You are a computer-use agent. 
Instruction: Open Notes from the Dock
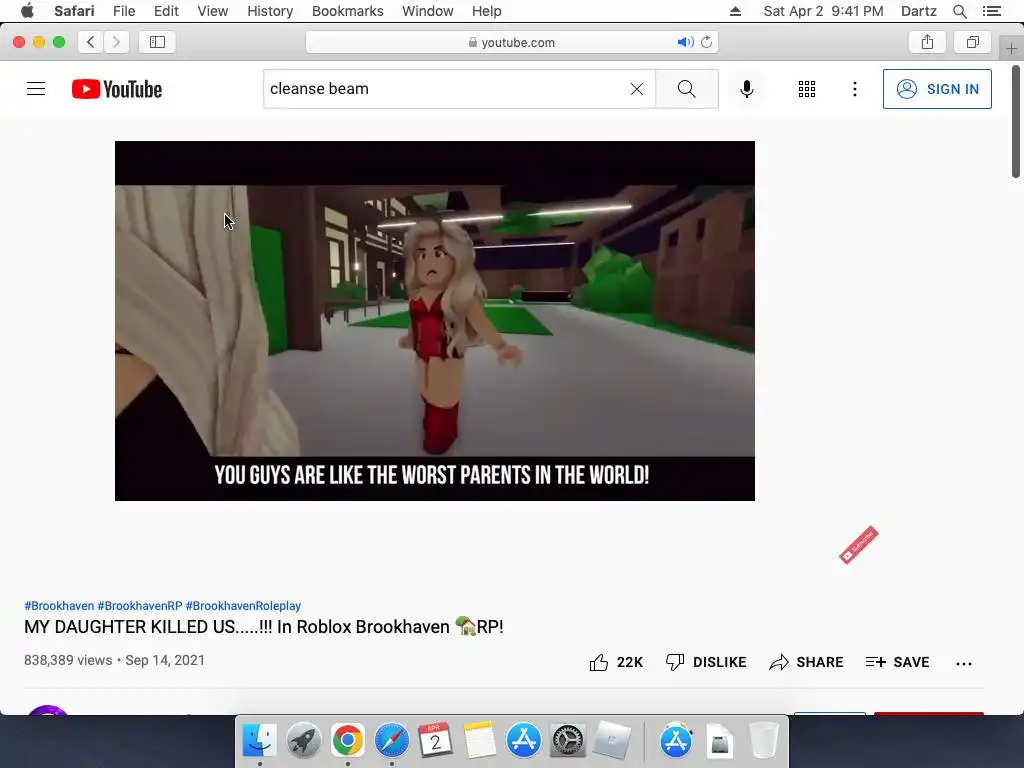click(479, 741)
